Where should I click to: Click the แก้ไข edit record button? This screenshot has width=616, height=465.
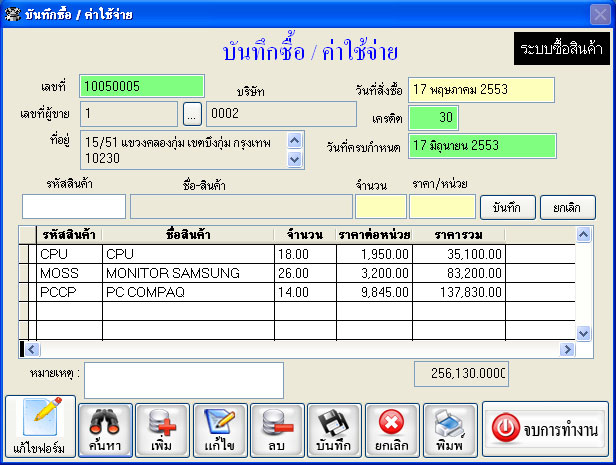[x=220, y=430]
